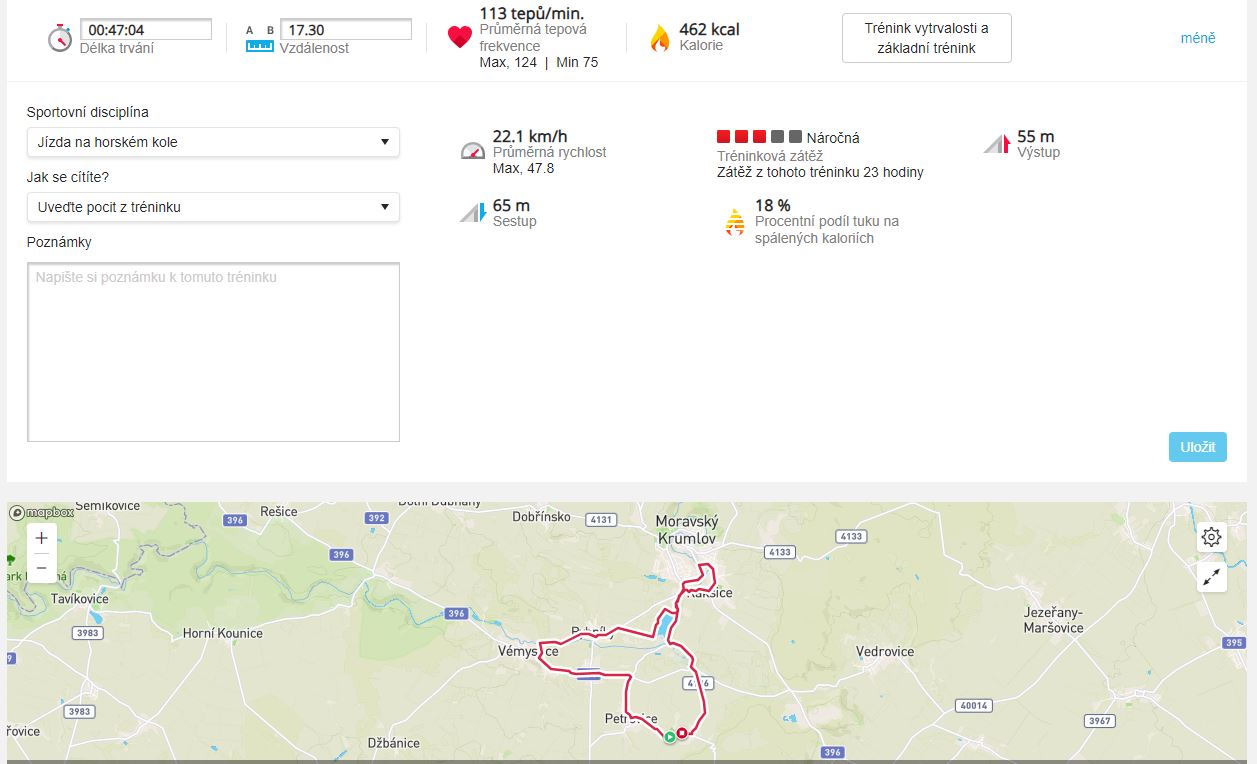The width and height of the screenshot is (1257, 764).
Task: Click the red route end marker
Action: point(682,733)
